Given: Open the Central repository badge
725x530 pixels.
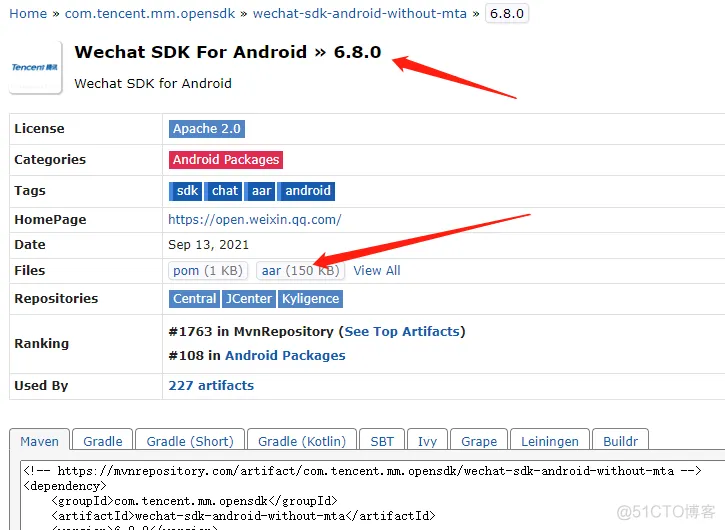Looking at the screenshot, I should (x=195, y=299).
